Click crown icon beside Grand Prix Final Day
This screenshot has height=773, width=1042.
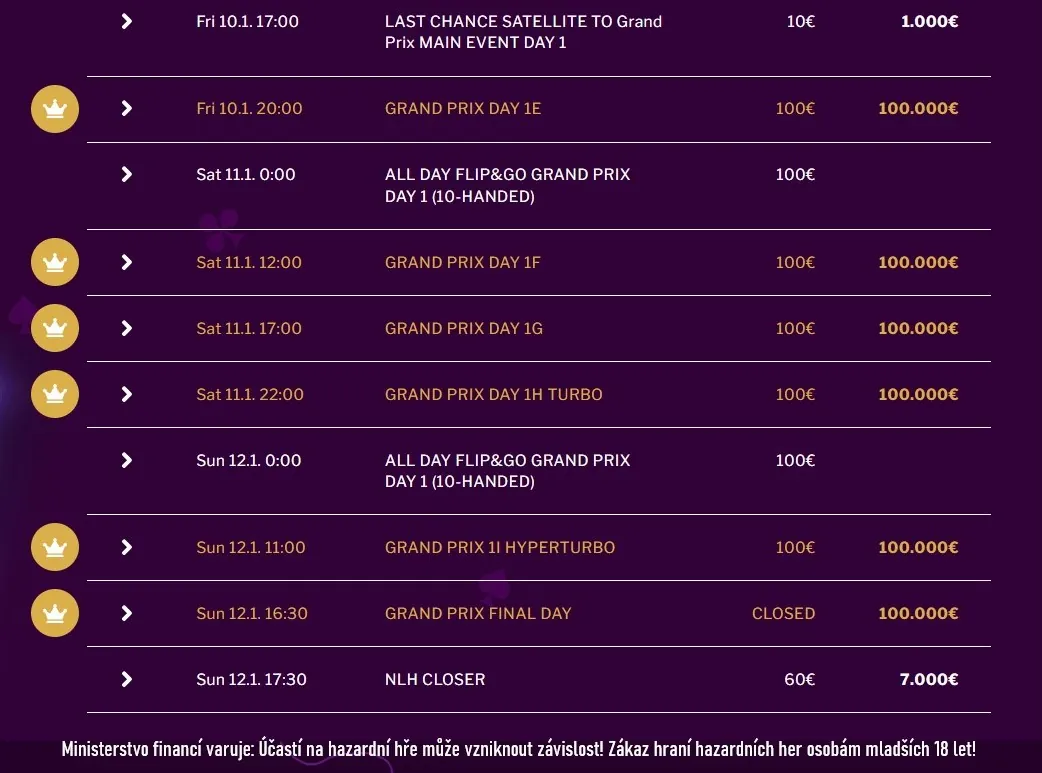55,613
